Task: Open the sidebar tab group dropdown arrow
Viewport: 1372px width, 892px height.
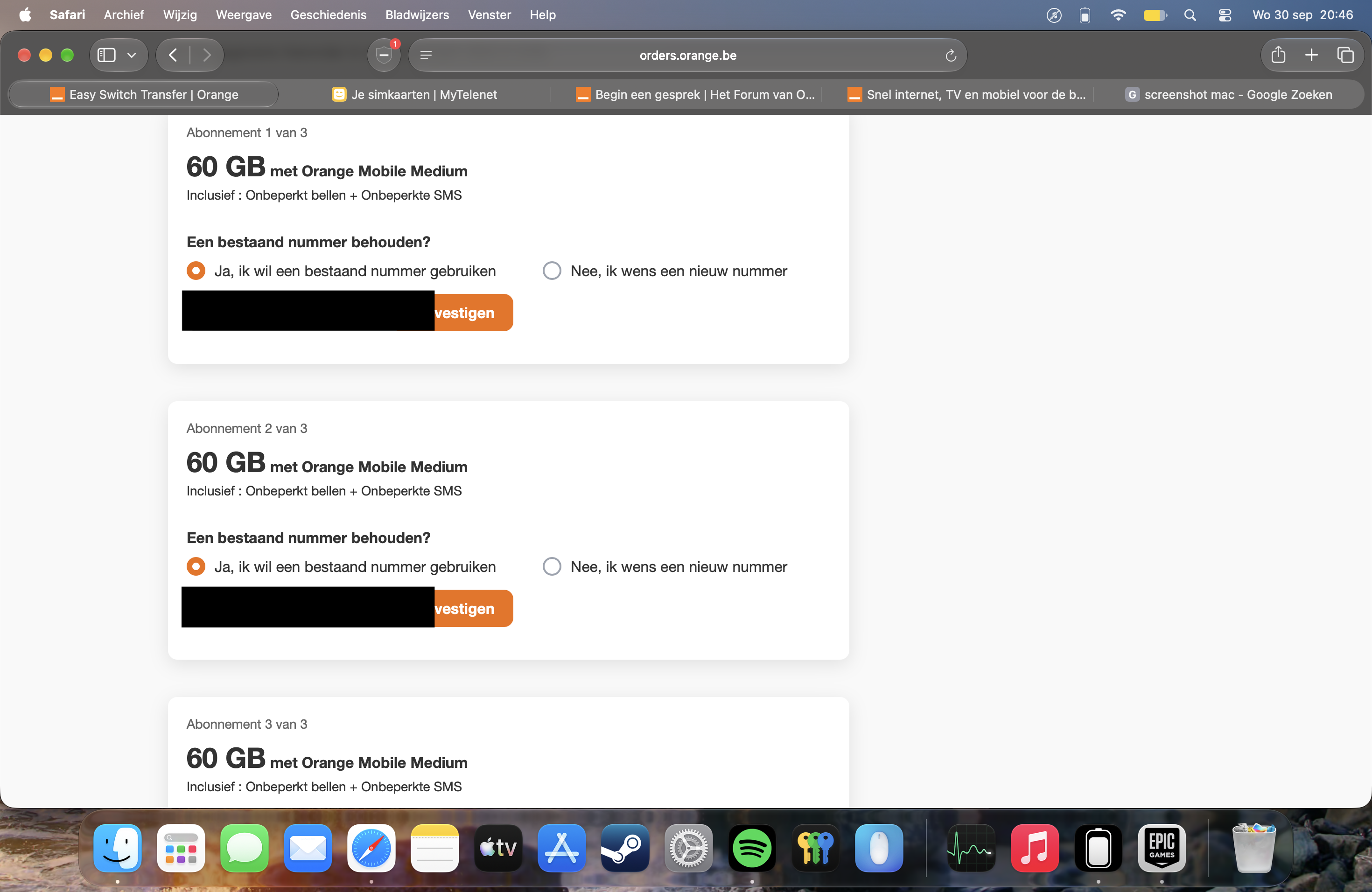Action: (132, 56)
